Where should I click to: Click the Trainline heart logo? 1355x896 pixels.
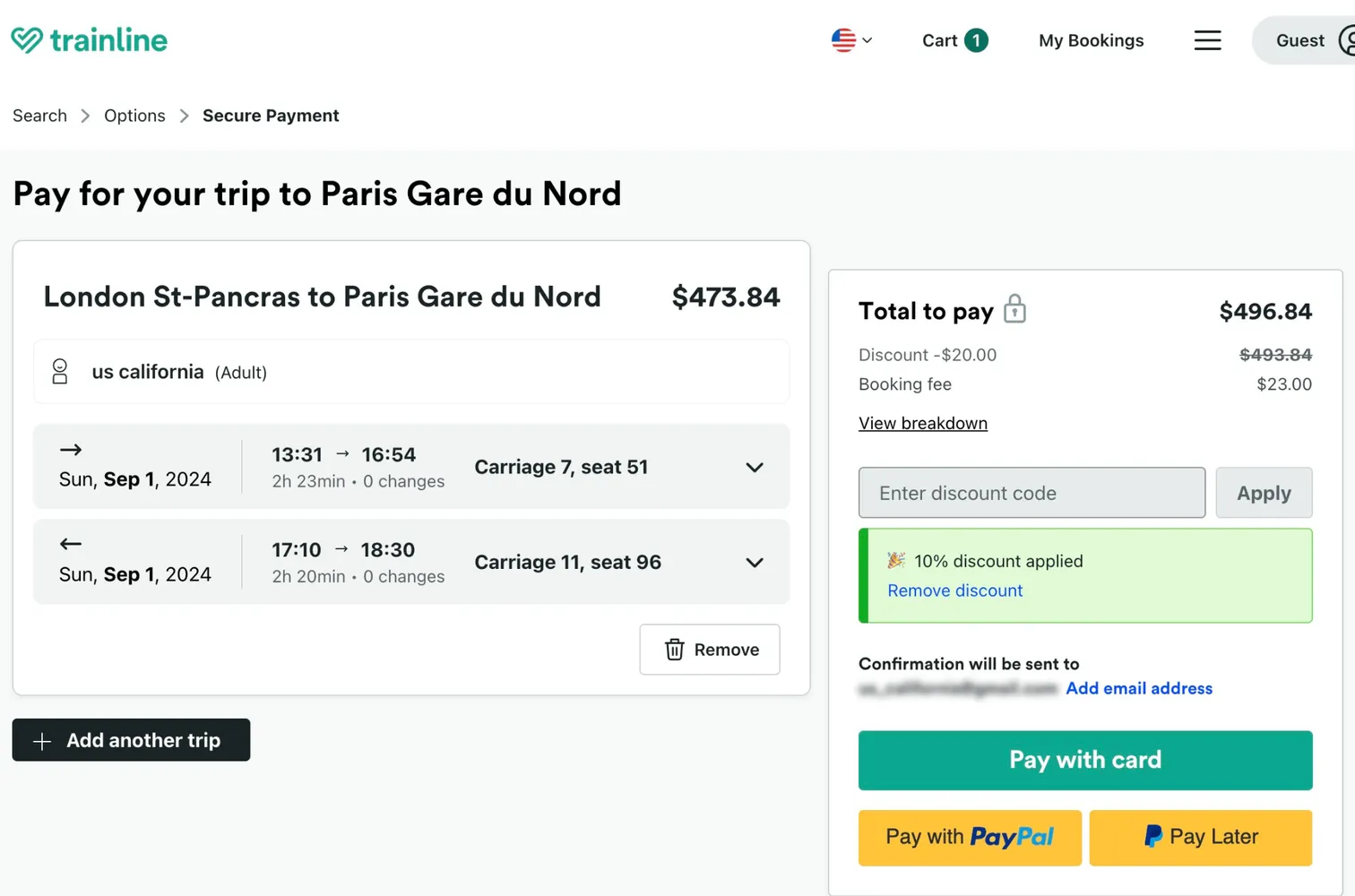[27, 40]
